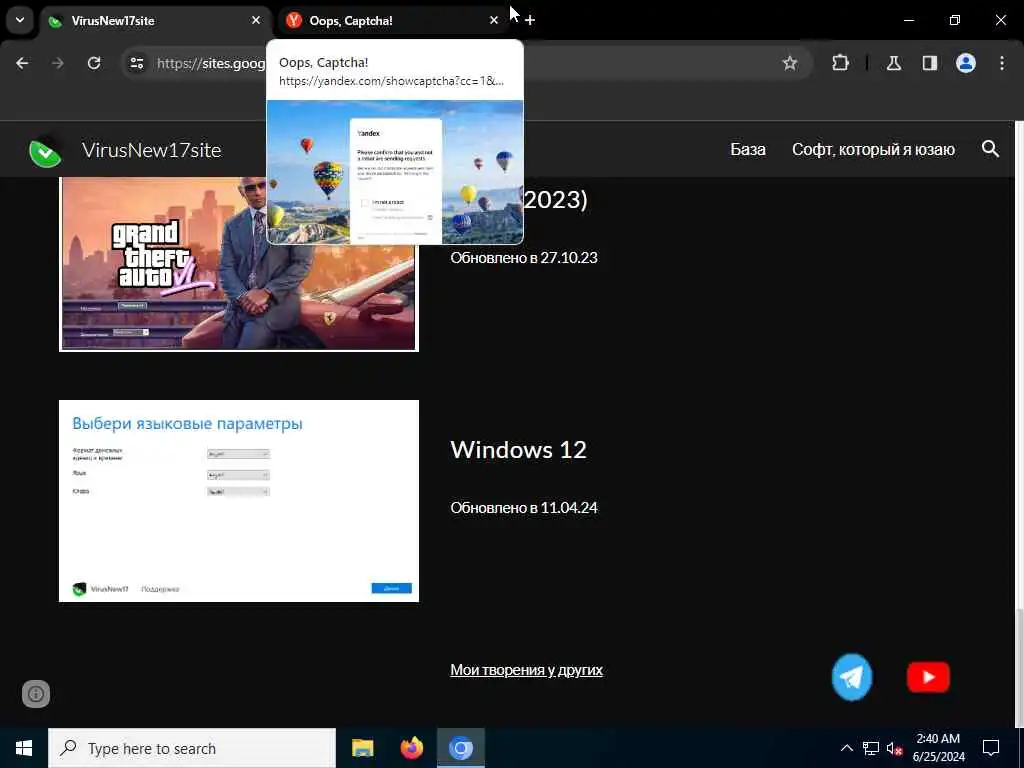
Task: Go back to previous page
Action: tap(22, 63)
